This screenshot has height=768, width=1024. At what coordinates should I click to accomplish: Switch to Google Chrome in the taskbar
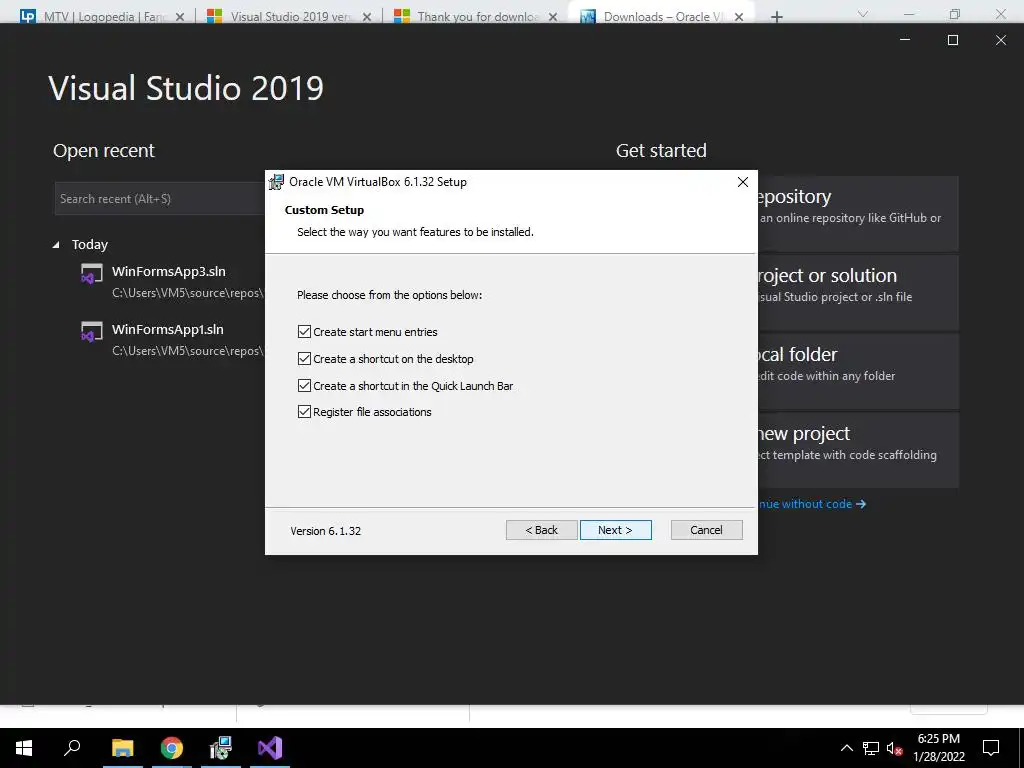[172, 748]
